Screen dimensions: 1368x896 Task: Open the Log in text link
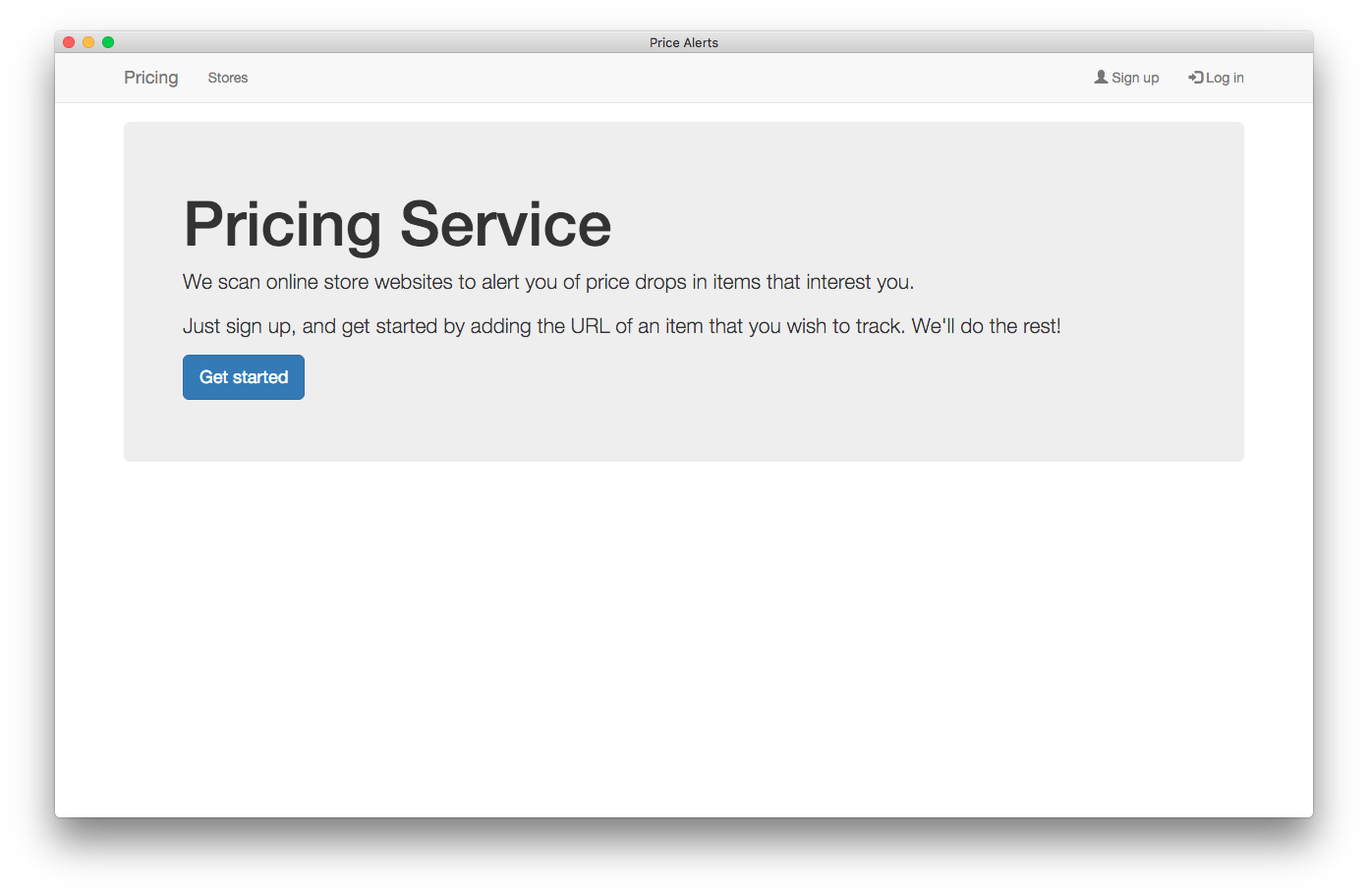tap(1225, 78)
